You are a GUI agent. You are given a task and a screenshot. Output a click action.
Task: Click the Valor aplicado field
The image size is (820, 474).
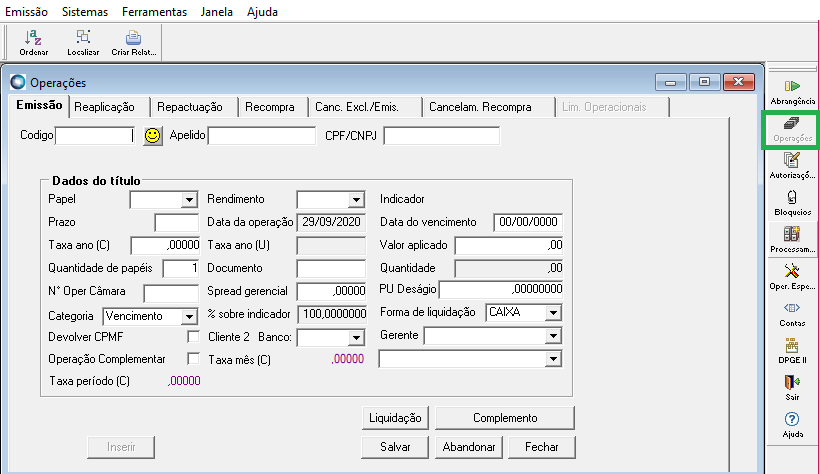pyautogui.click(x=509, y=245)
